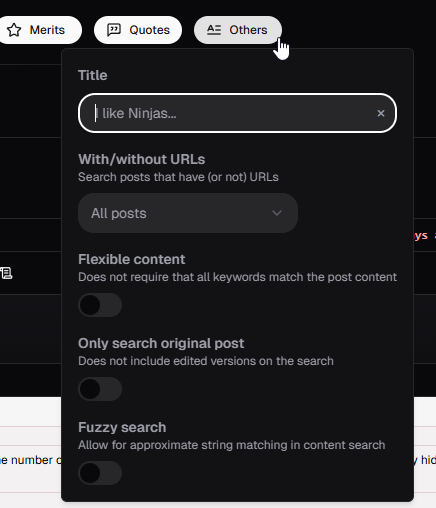Enable the Flexible content toggle
The image size is (436, 508).
(x=100, y=305)
